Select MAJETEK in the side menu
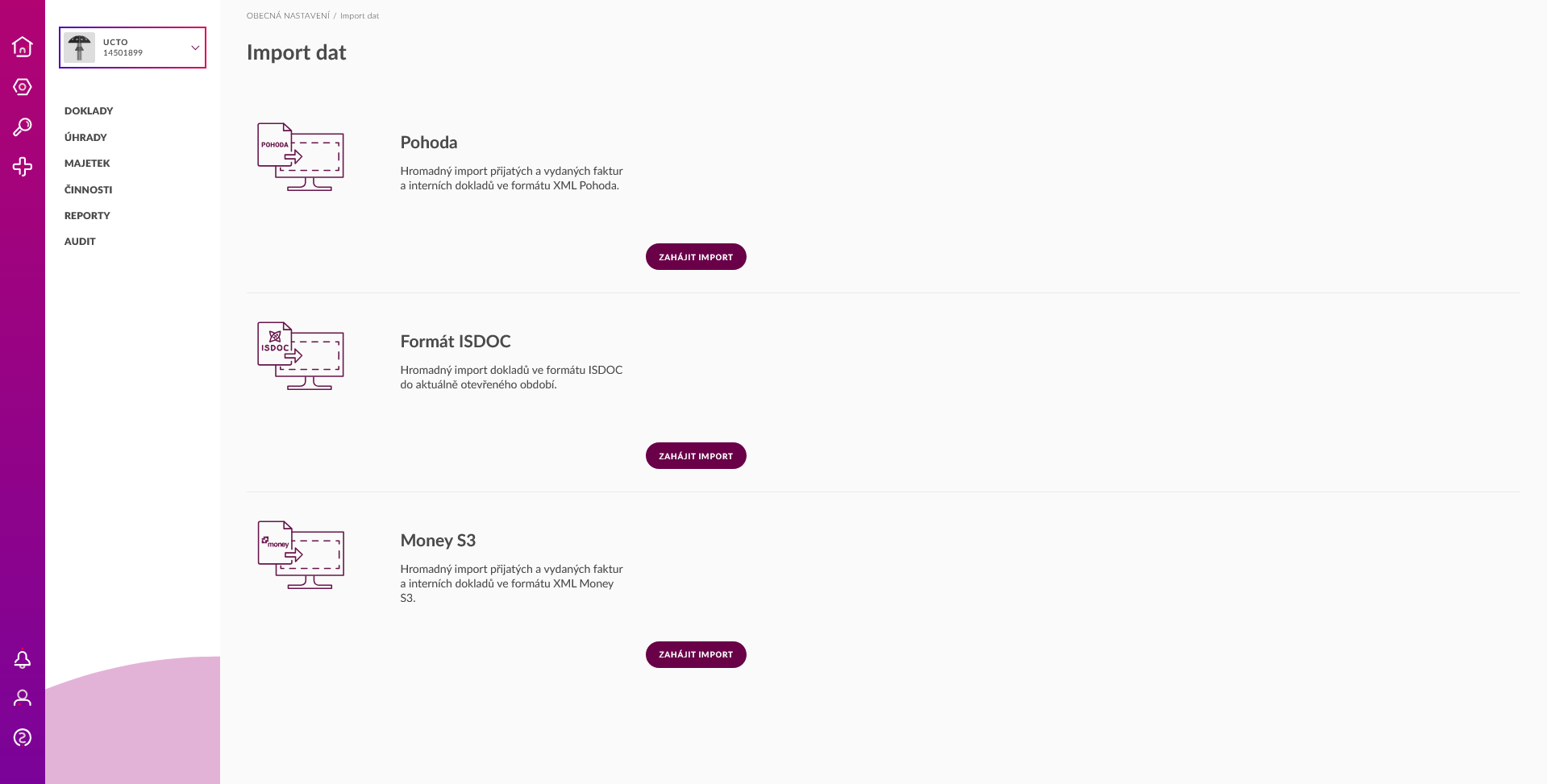The width and height of the screenshot is (1548, 784). pyautogui.click(x=87, y=164)
